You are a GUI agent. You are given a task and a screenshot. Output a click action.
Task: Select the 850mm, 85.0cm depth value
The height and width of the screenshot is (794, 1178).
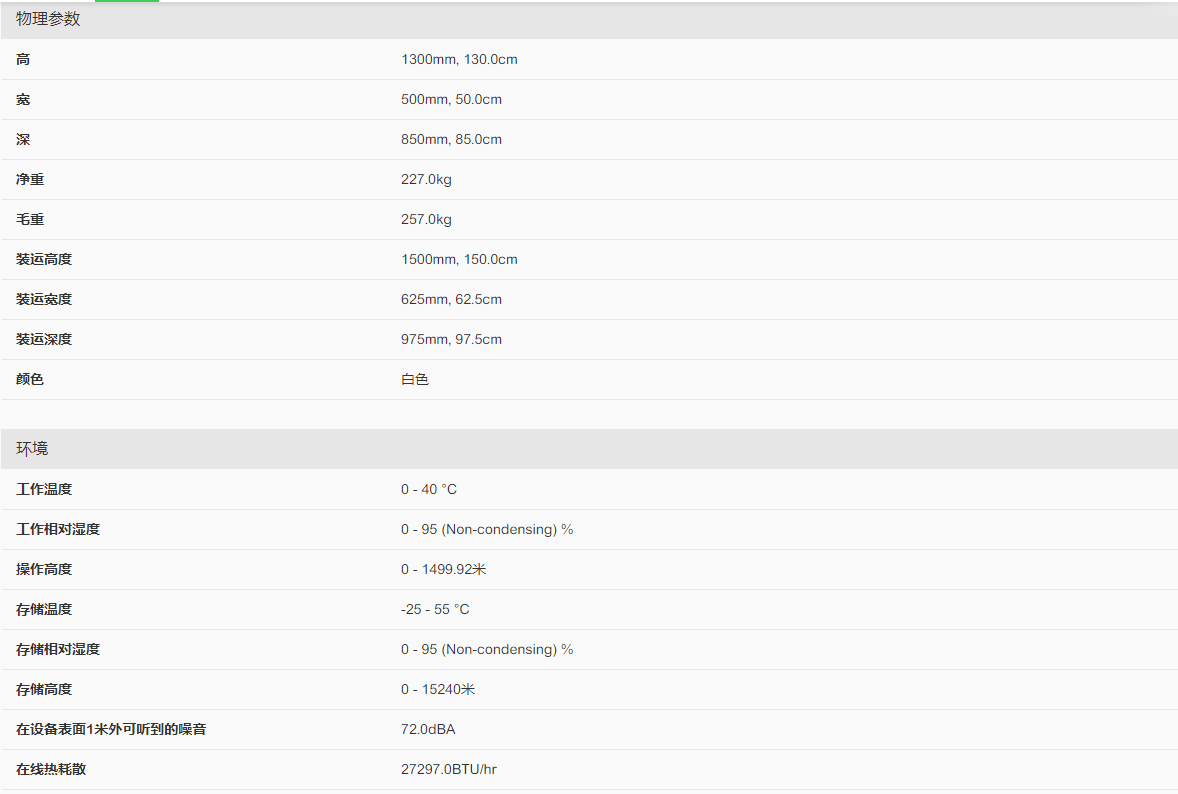coord(451,140)
